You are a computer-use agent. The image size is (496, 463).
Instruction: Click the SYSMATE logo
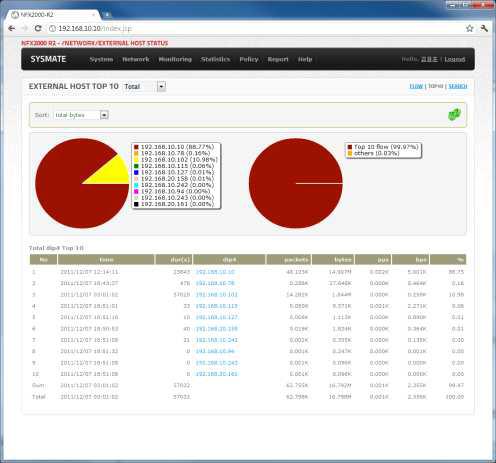[48, 59]
